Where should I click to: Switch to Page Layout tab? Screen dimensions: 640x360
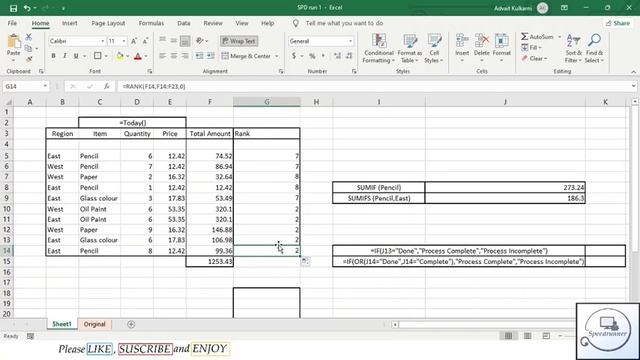coord(108,23)
